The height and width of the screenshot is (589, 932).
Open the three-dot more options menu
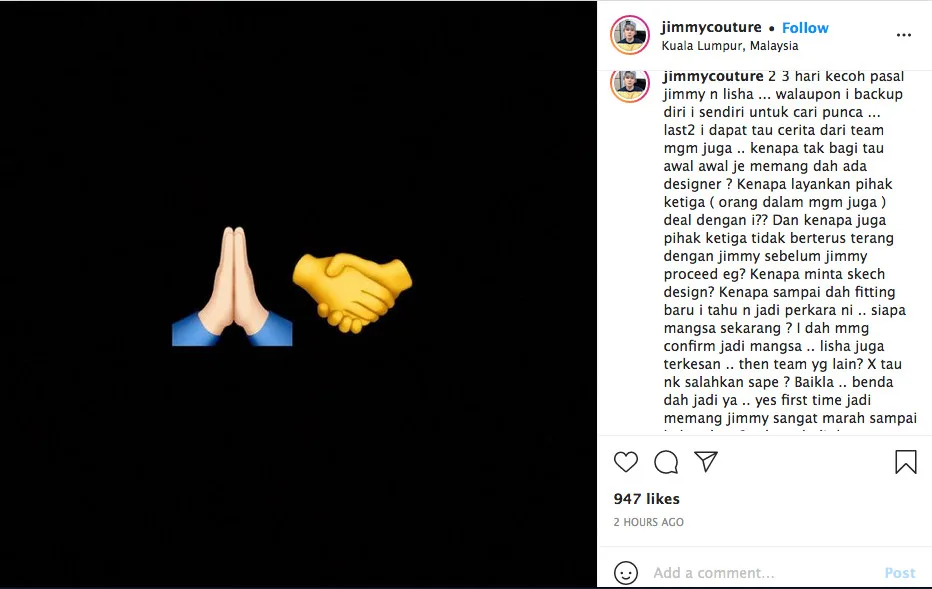click(x=904, y=35)
